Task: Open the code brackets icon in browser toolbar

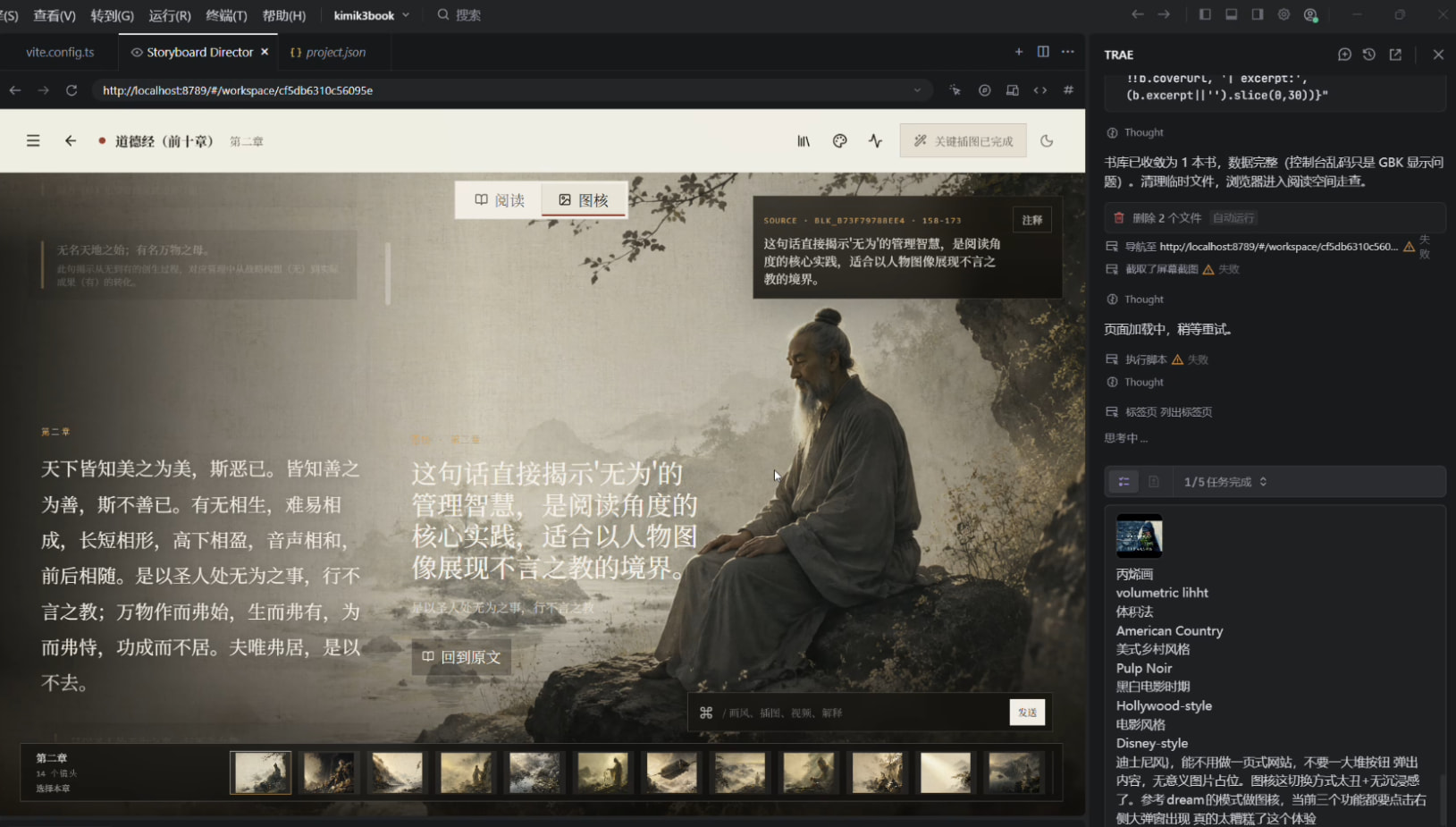Action: pyautogui.click(x=1040, y=90)
